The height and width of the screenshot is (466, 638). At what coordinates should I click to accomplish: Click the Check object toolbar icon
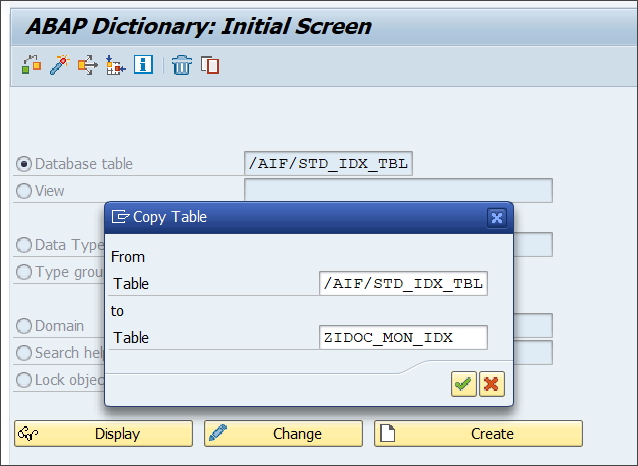tap(32, 65)
